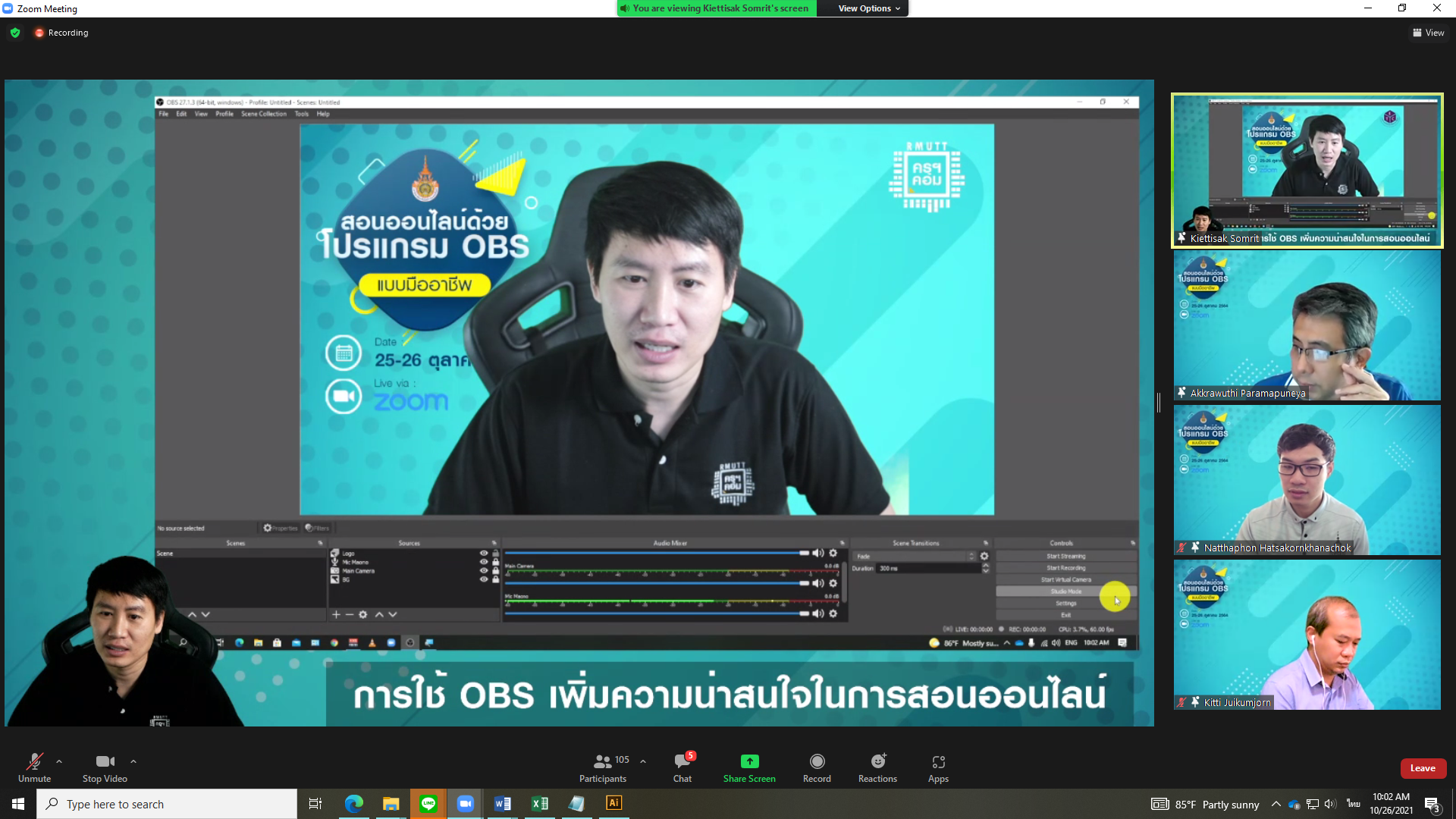The height and width of the screenshot is (819, 1456).
Task: Adjust the top volume slider in OBS mixer
Action: click(657, 553)
